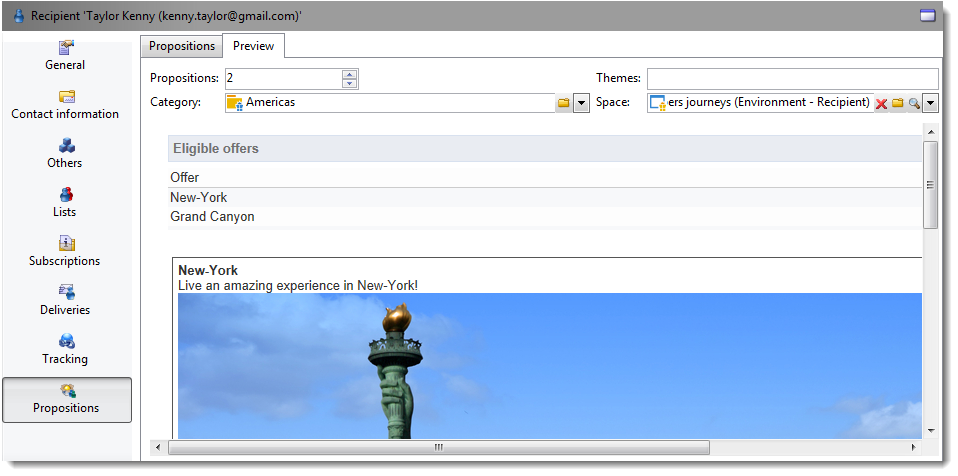Click the horizontal scrollbar left arrow
The height and width of the screenshot is (476, 958).
click(158, 447)
